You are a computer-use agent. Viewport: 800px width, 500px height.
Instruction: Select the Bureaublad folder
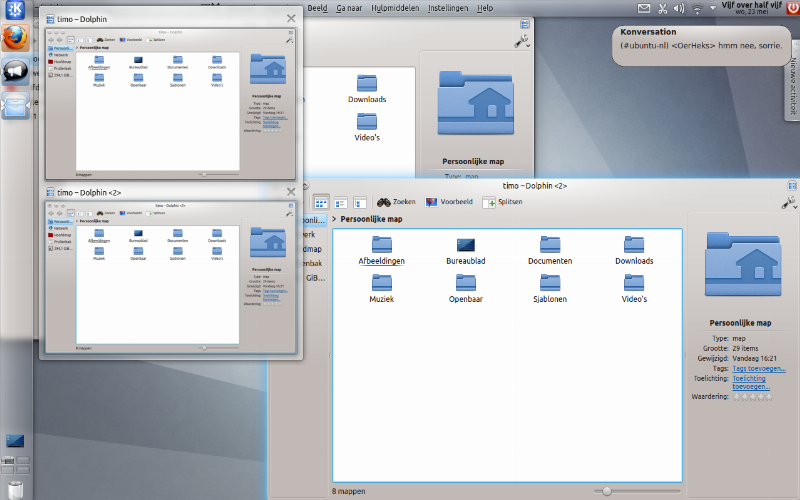465,251
